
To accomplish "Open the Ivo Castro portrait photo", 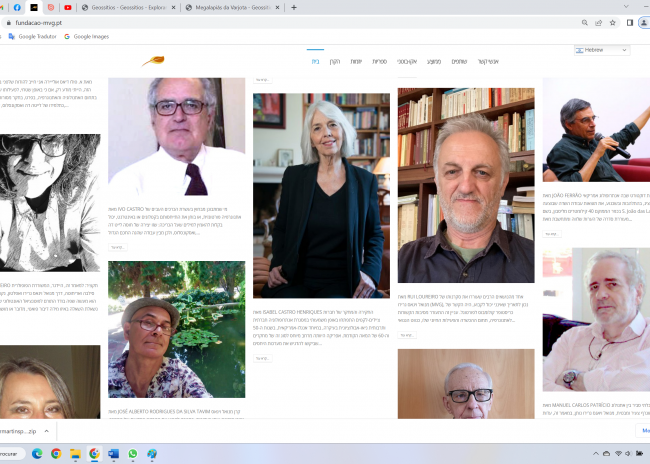I will pyautogui.click(x=177, y=136).
